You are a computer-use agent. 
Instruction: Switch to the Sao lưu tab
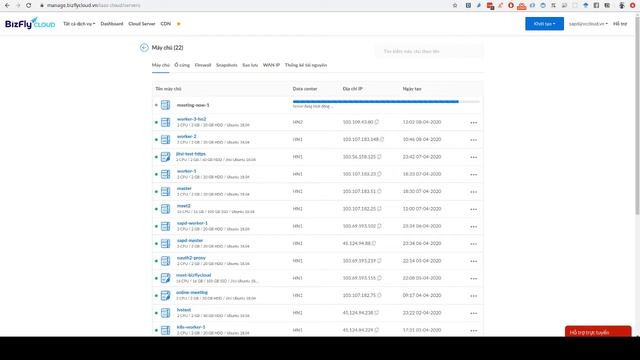(x=250, y=65)
